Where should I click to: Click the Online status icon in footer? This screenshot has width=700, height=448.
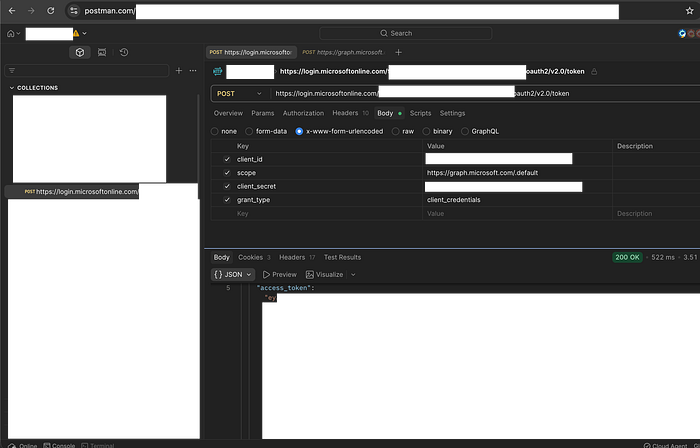coord(12,445)
